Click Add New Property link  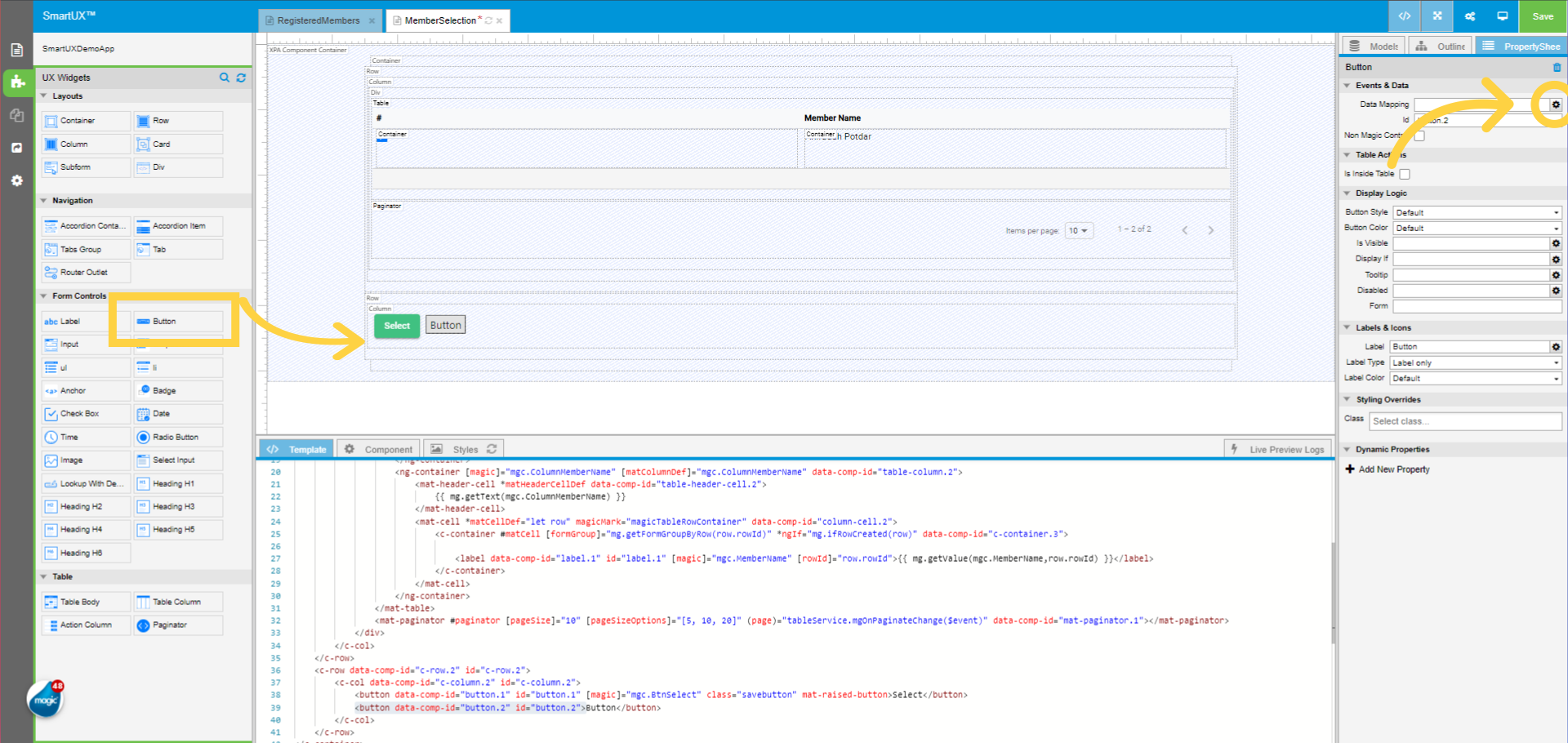[x=1393, y=469]
